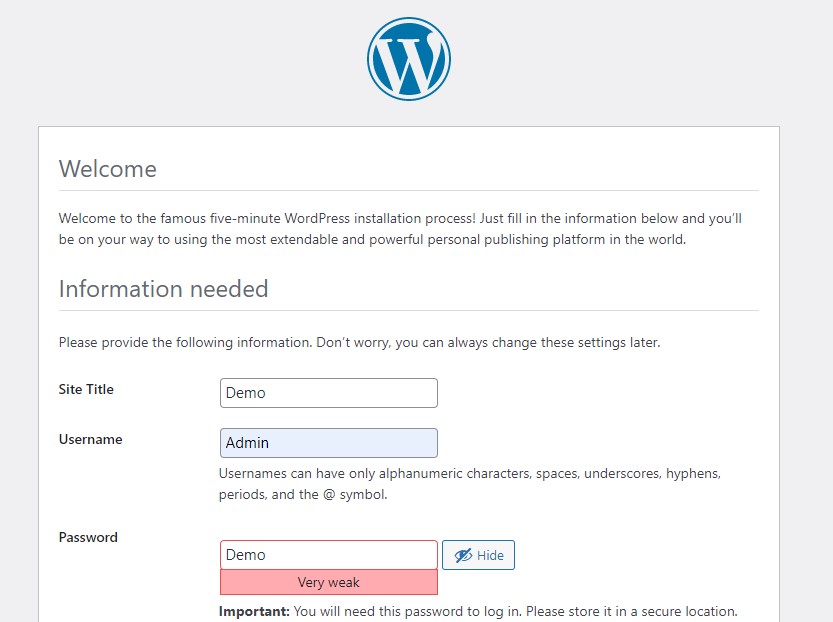Click the bold Important: notice word
Viewport: 833px width, 622px height.
point(254,611)
